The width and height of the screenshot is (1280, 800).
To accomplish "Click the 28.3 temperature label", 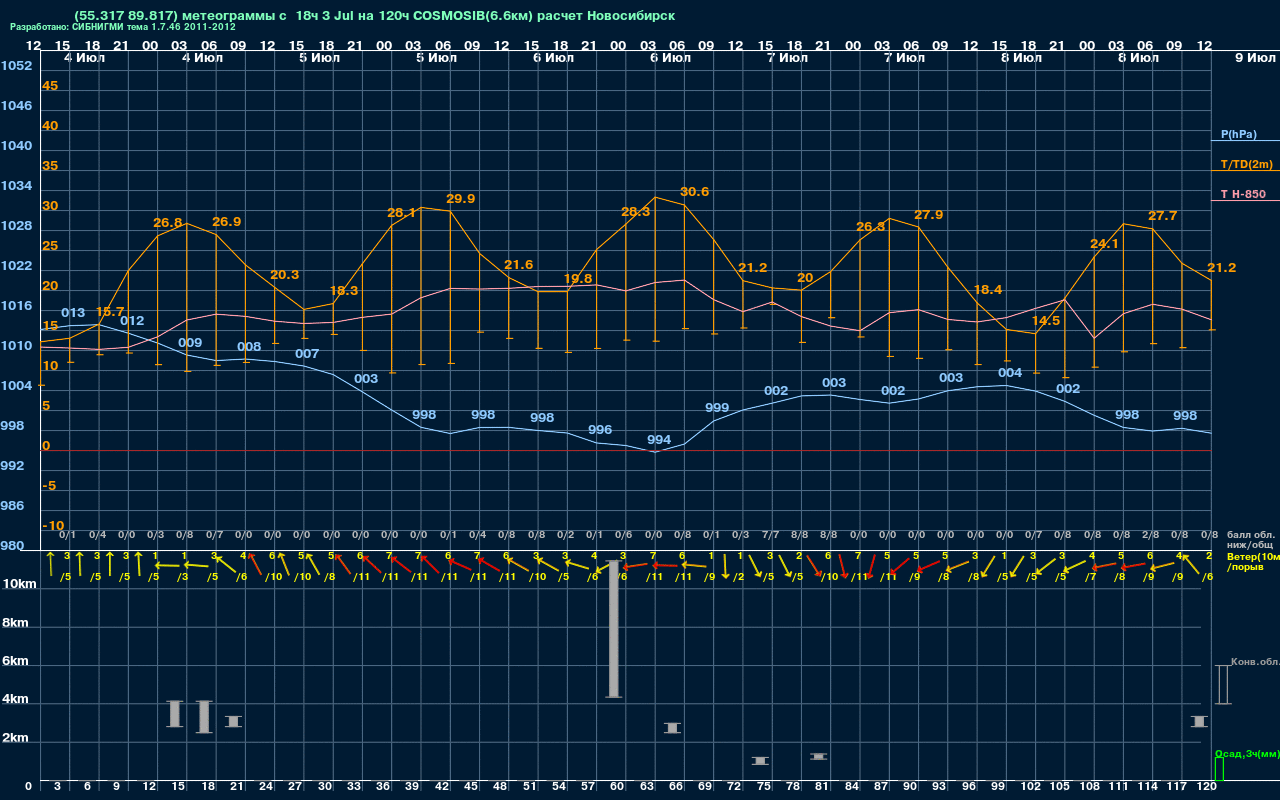I will [x=635, y=211].
